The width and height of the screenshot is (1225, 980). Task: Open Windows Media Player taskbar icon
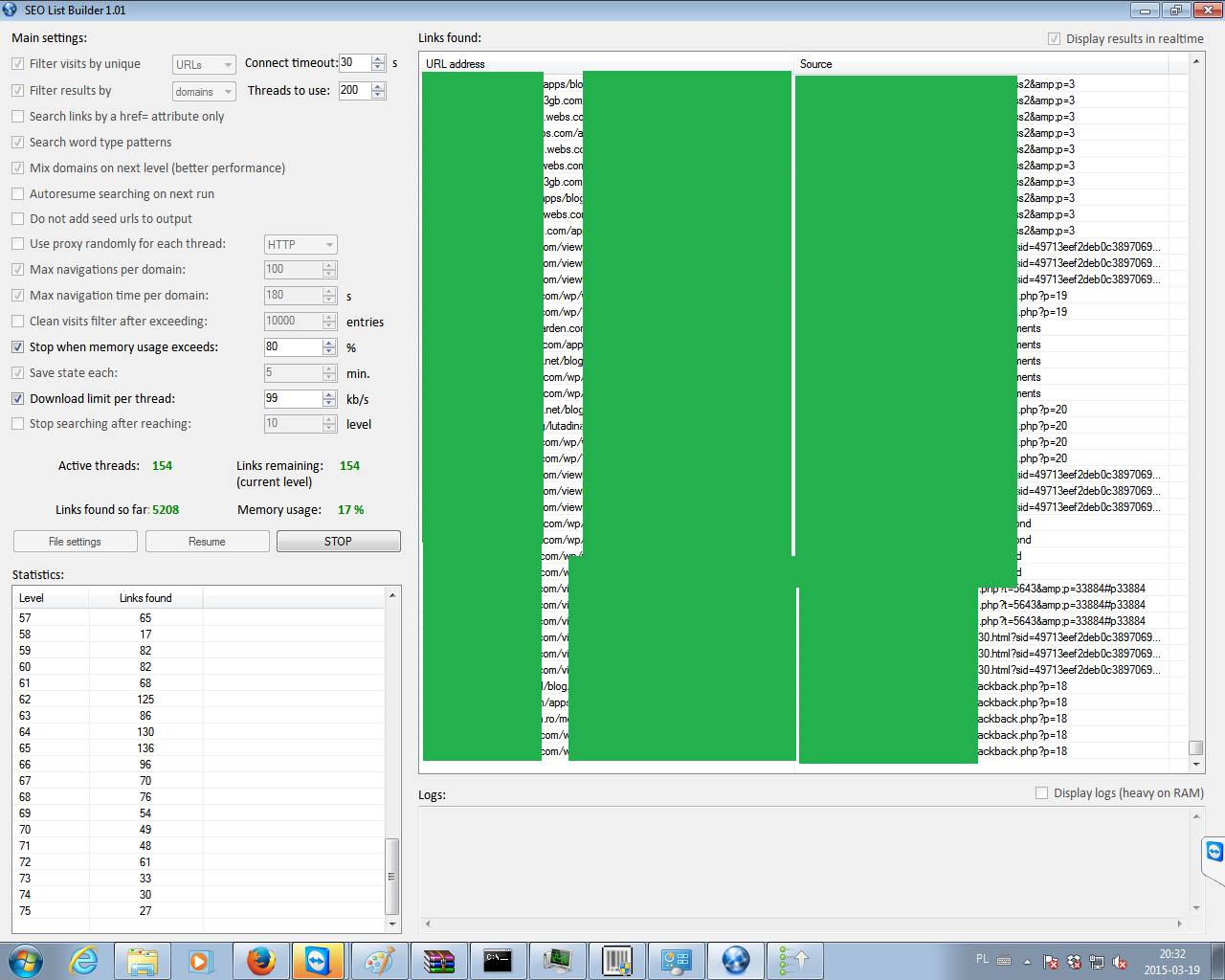(x=200, y=960)
